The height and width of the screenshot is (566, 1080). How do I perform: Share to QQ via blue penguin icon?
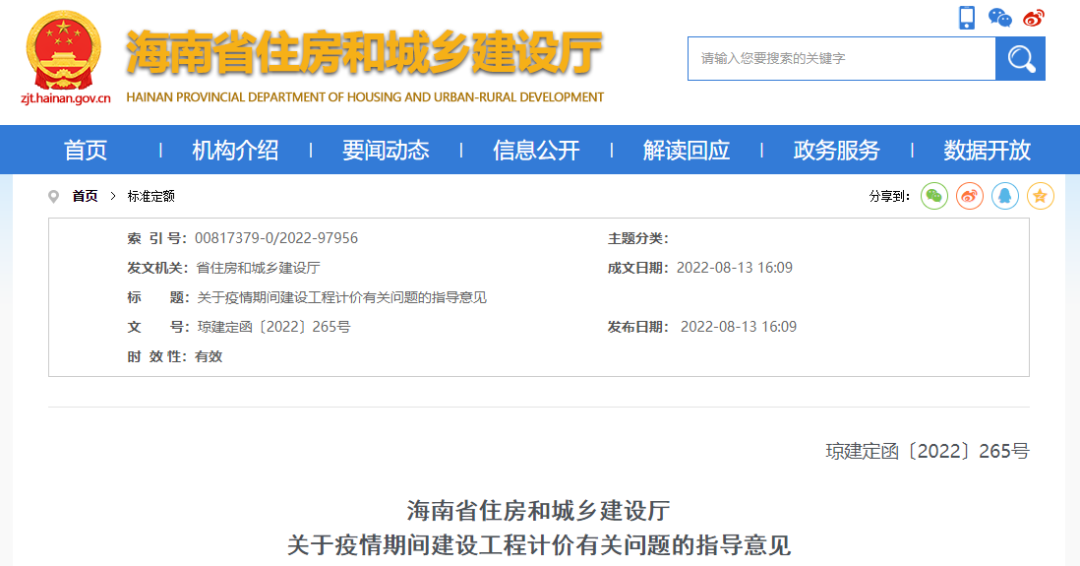point(1005,196)
